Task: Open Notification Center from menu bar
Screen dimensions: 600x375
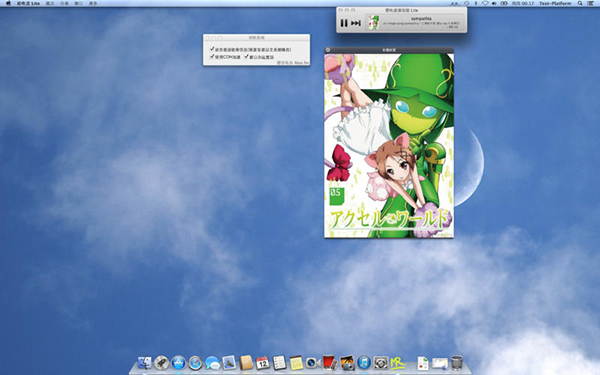Action: [591, 3]
